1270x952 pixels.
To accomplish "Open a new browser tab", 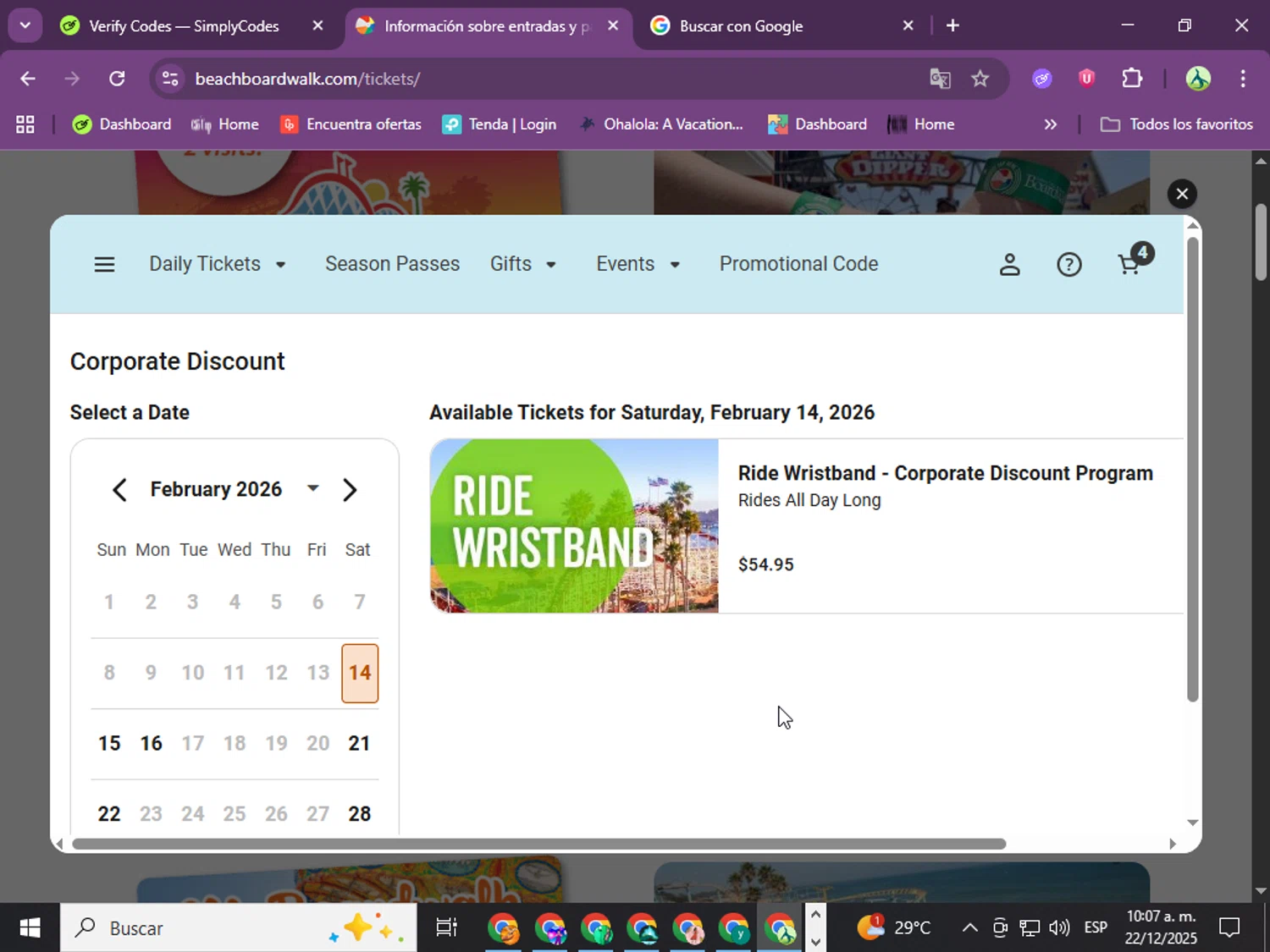I will pyautogui.click(x=952, y=25).
